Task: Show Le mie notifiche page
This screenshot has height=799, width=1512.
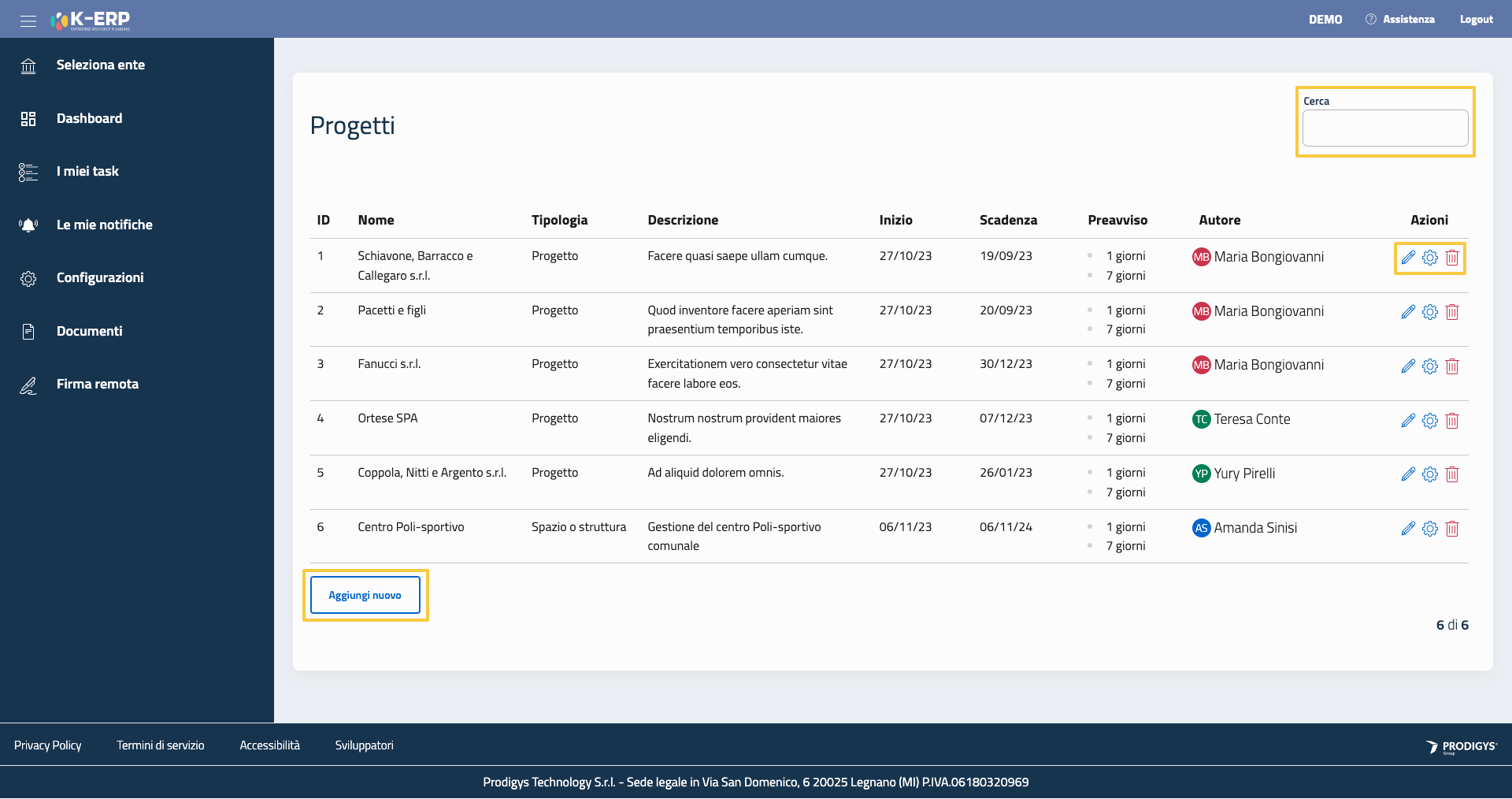Action: pos(104,225)
